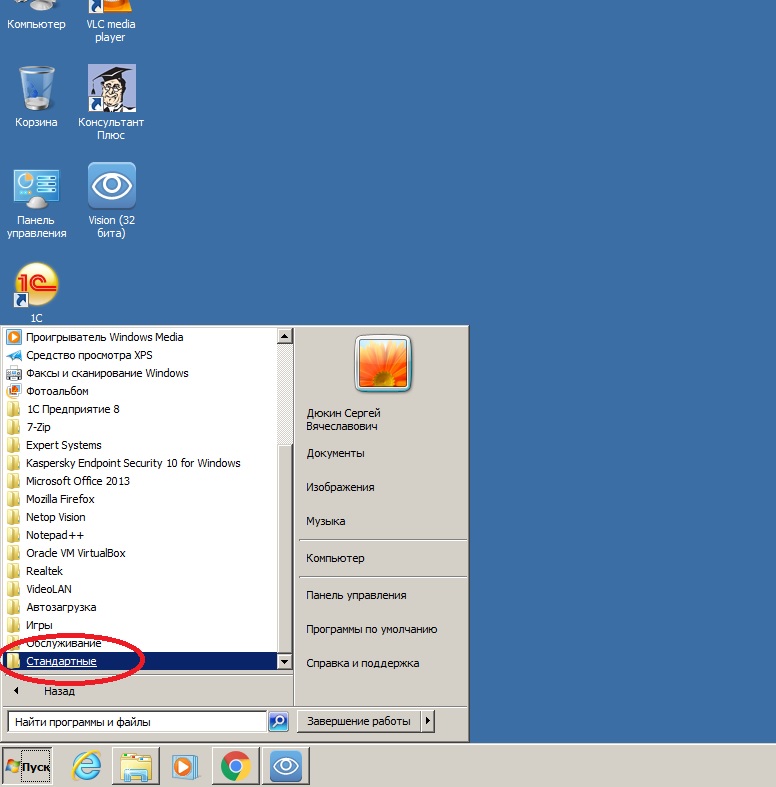This screenshot has width=776, height=787.
Task: Expand the Netop Vision folder
Action: 140,517
